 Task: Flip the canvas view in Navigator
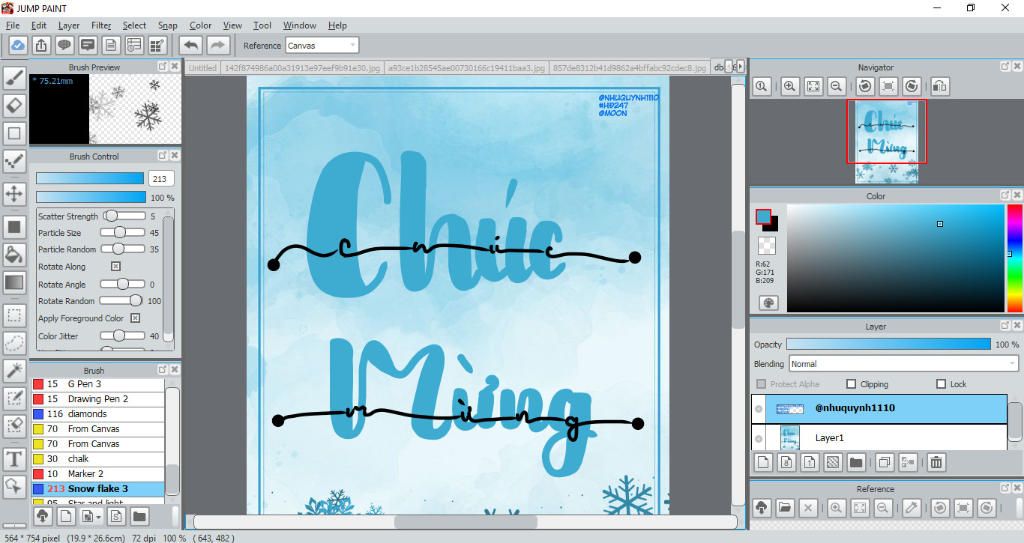[940, 86]
